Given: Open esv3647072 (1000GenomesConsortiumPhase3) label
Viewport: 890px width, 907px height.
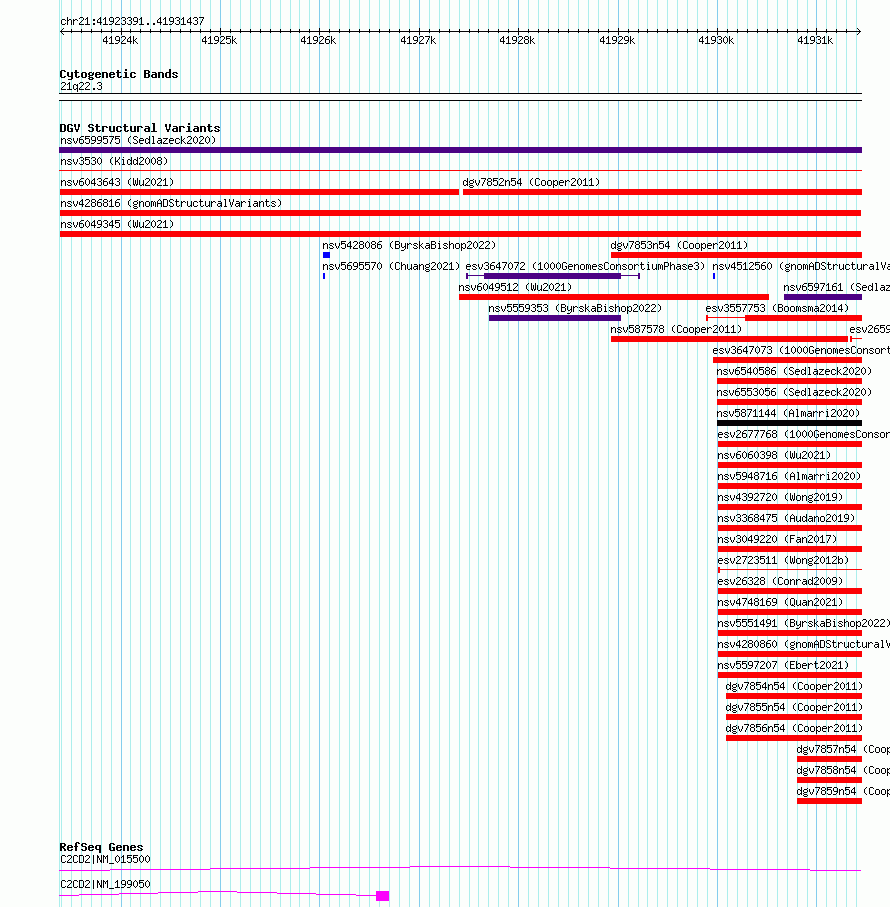Looking at the screenshot, I should (585, 266).
